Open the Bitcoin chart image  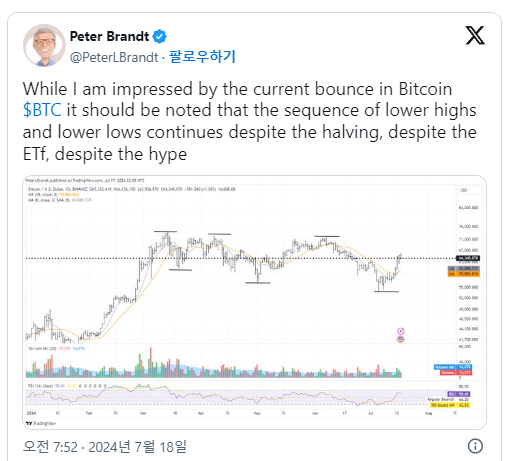point(254,302)
